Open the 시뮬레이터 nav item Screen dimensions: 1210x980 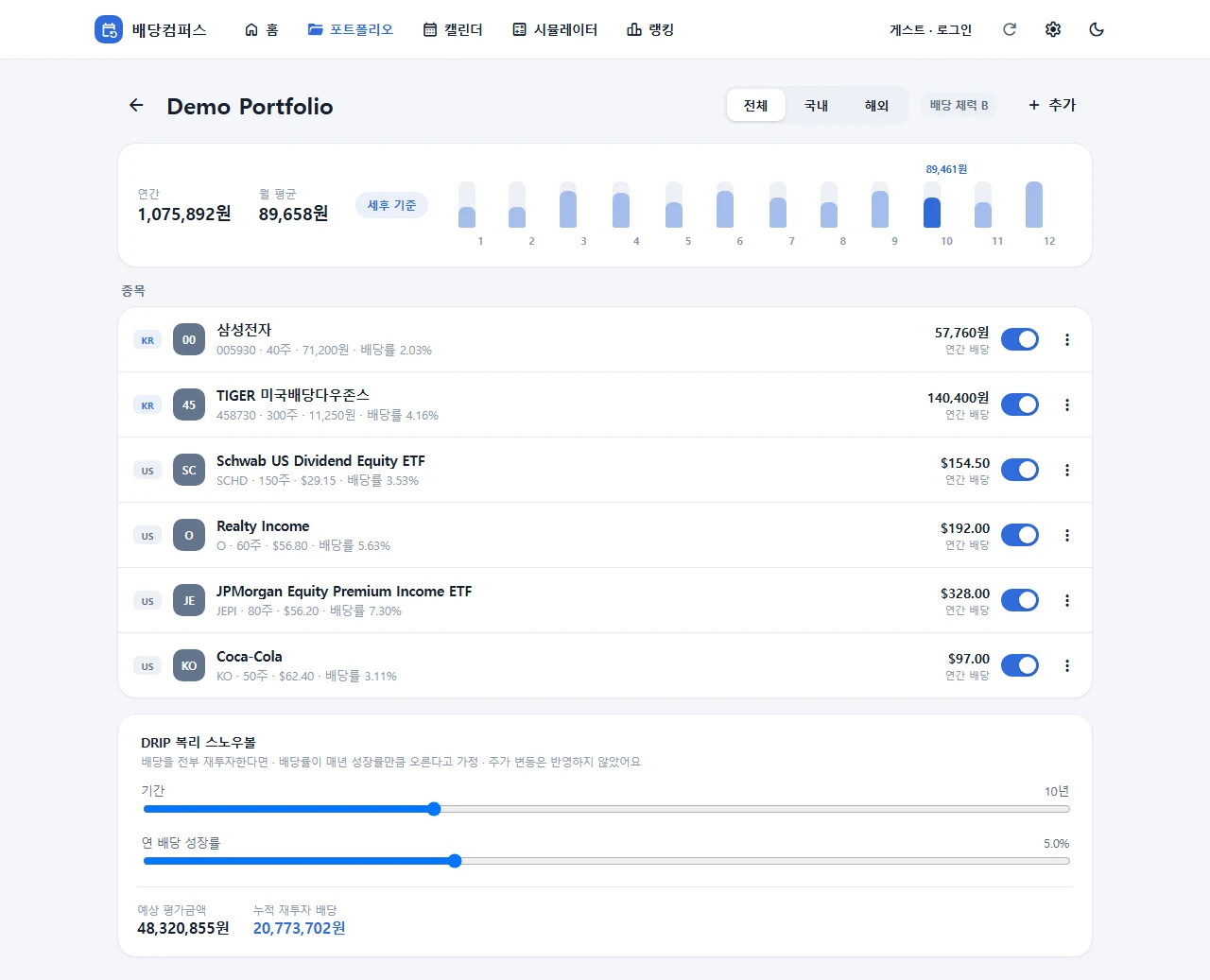[x=555, y=29]
